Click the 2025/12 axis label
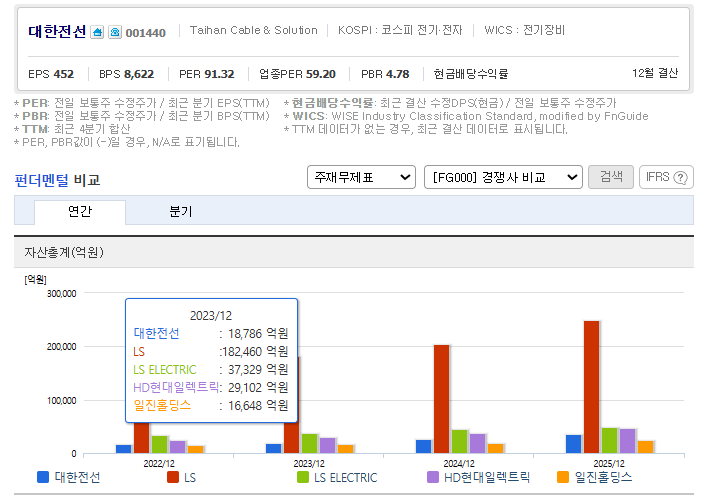Image resolution: width=705 pixels, height=503 pixels. pos(609,463)
